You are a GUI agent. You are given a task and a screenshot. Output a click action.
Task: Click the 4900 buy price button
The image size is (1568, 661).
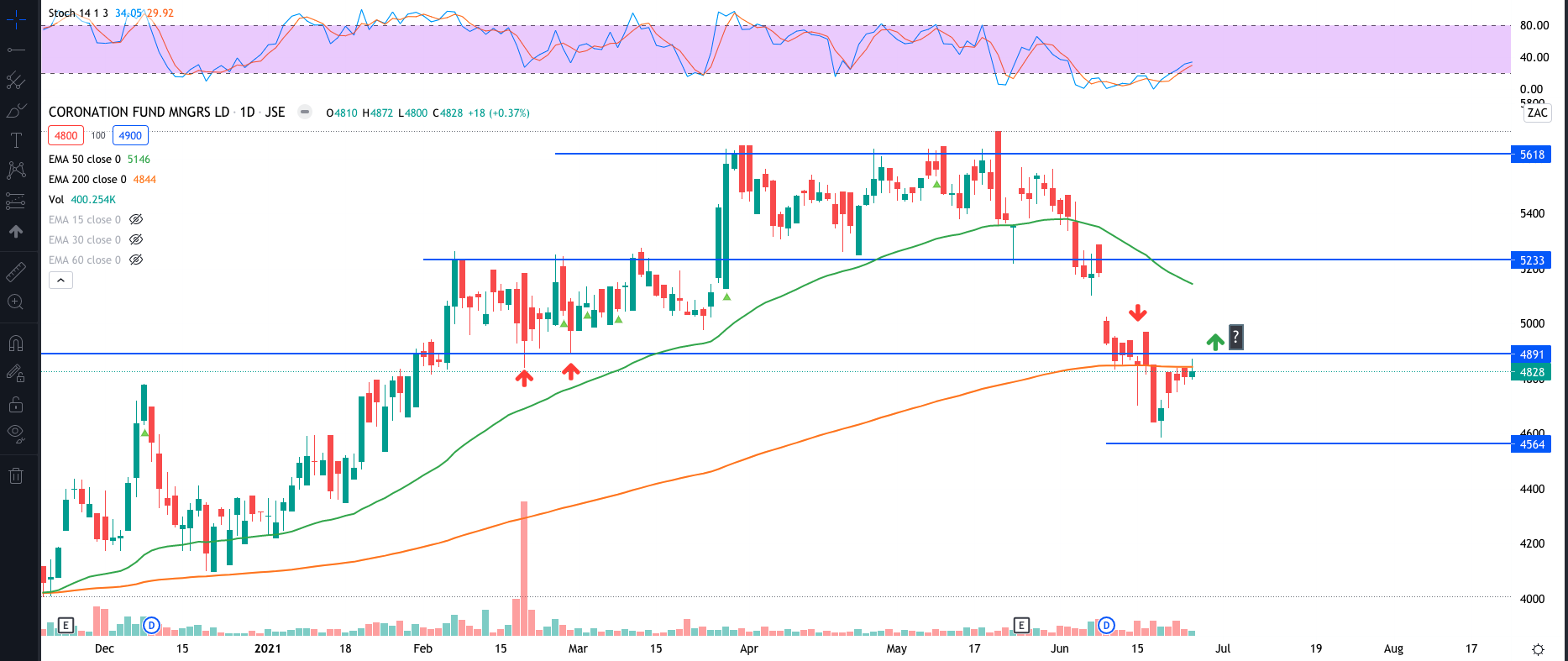pos(130,135)
